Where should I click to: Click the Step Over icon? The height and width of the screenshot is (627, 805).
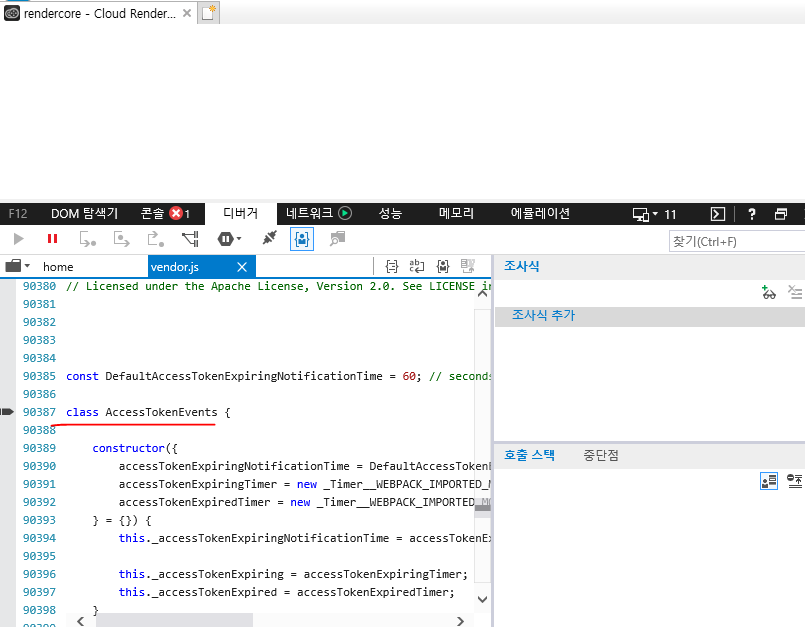(x=121, y=239)
